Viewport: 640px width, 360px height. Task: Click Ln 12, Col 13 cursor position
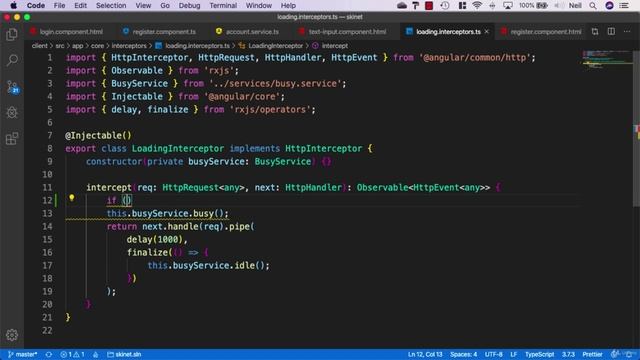click(x=425, y=354)
